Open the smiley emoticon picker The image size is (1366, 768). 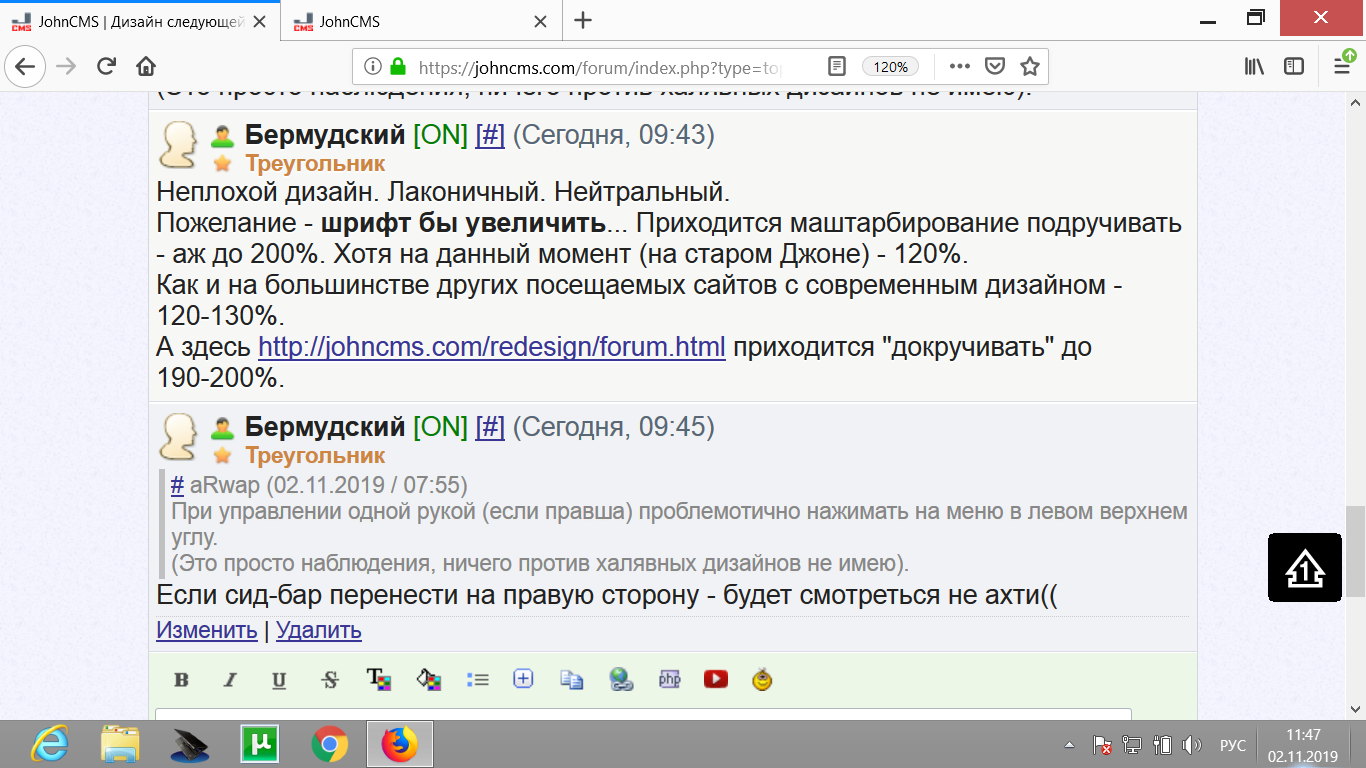point(762,680)
